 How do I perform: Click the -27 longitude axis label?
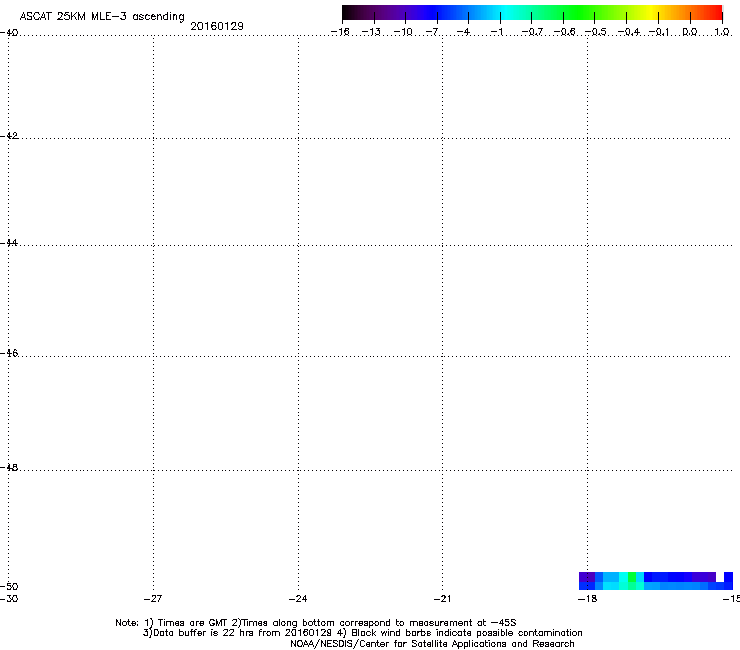coord(153,599)
